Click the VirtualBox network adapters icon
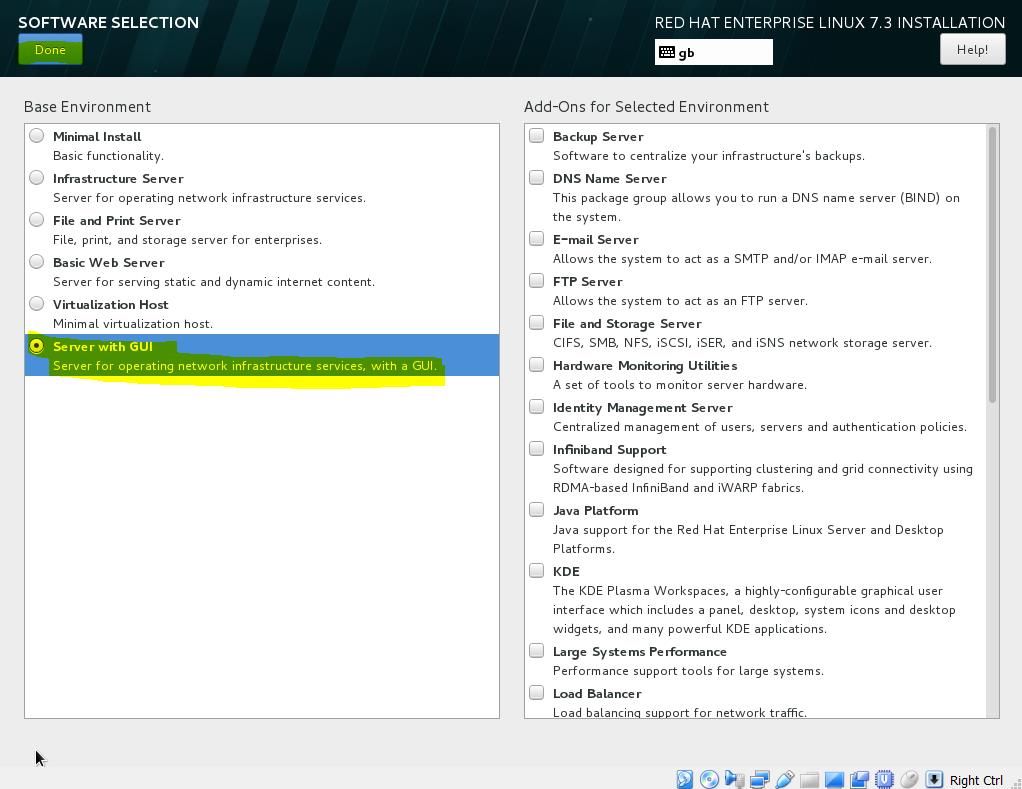Screen dimensions: 1022x789 pos(759,779)
